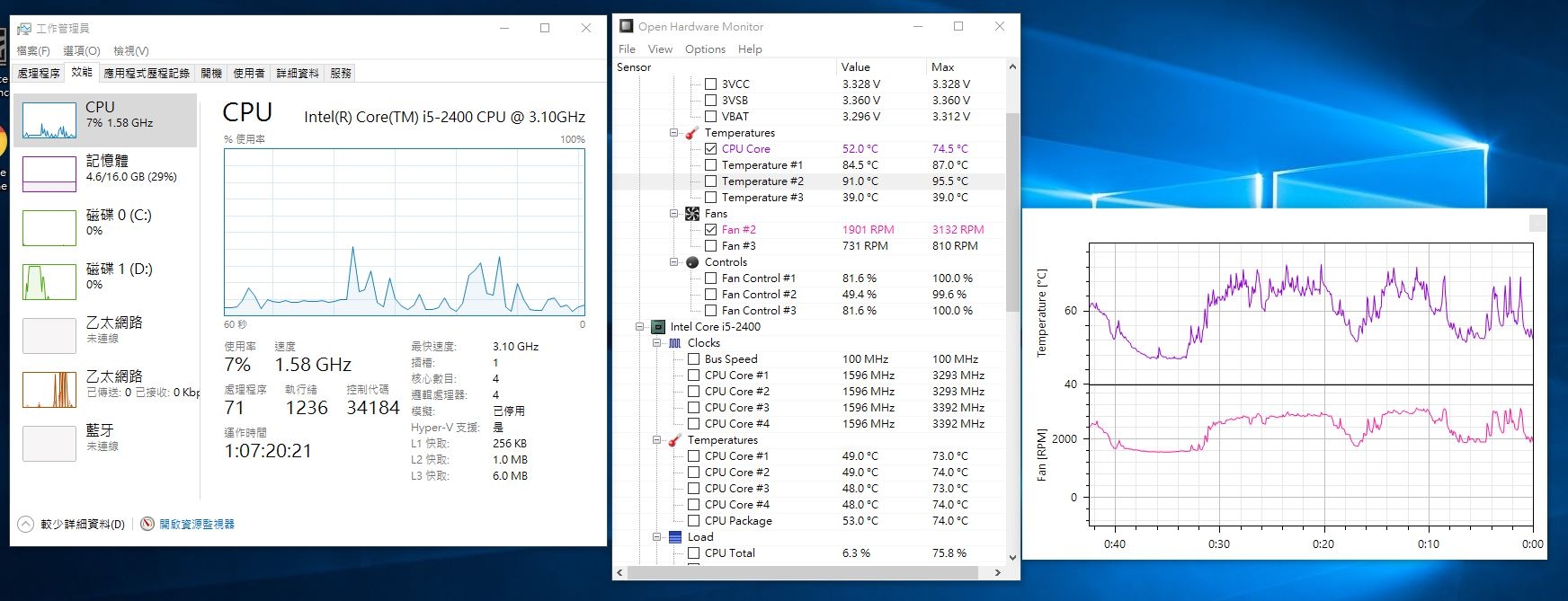Click the horizontal scrollbar right arrow in Hardware Monitor
The width and height of the screenshot is (1568, 601).
pos(998,572)
